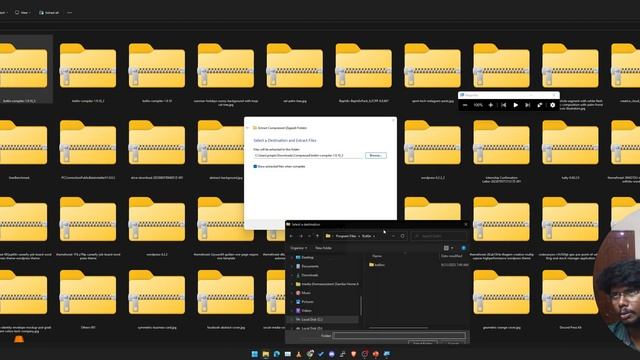Select the kotlinc folder in file list
This screenshot has width=640, height=360.
click(377, 265)
